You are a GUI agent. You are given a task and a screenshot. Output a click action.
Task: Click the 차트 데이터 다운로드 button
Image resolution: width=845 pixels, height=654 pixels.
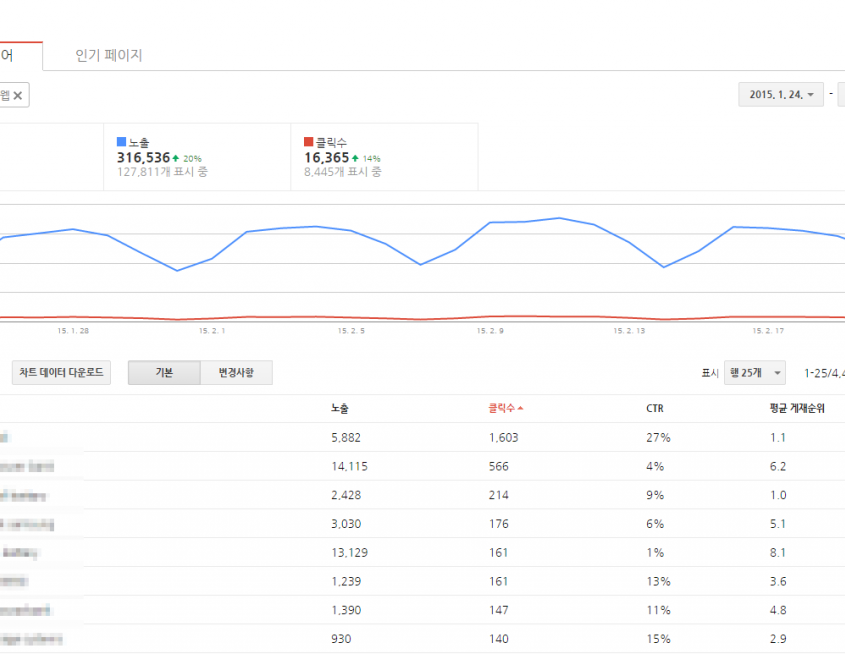pyautogui.click(x=61, y=372)
